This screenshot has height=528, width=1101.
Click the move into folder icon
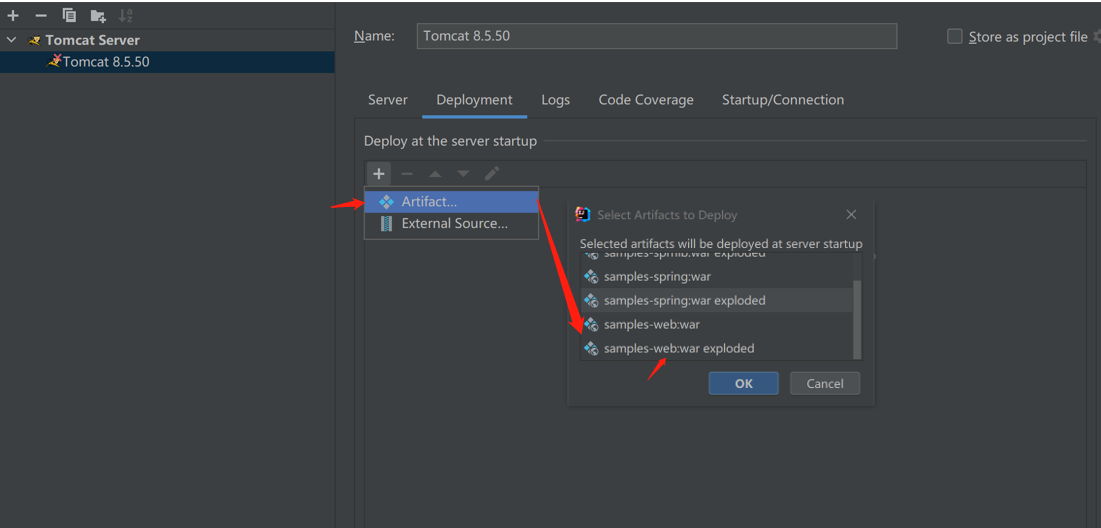[x=98, y=15]
